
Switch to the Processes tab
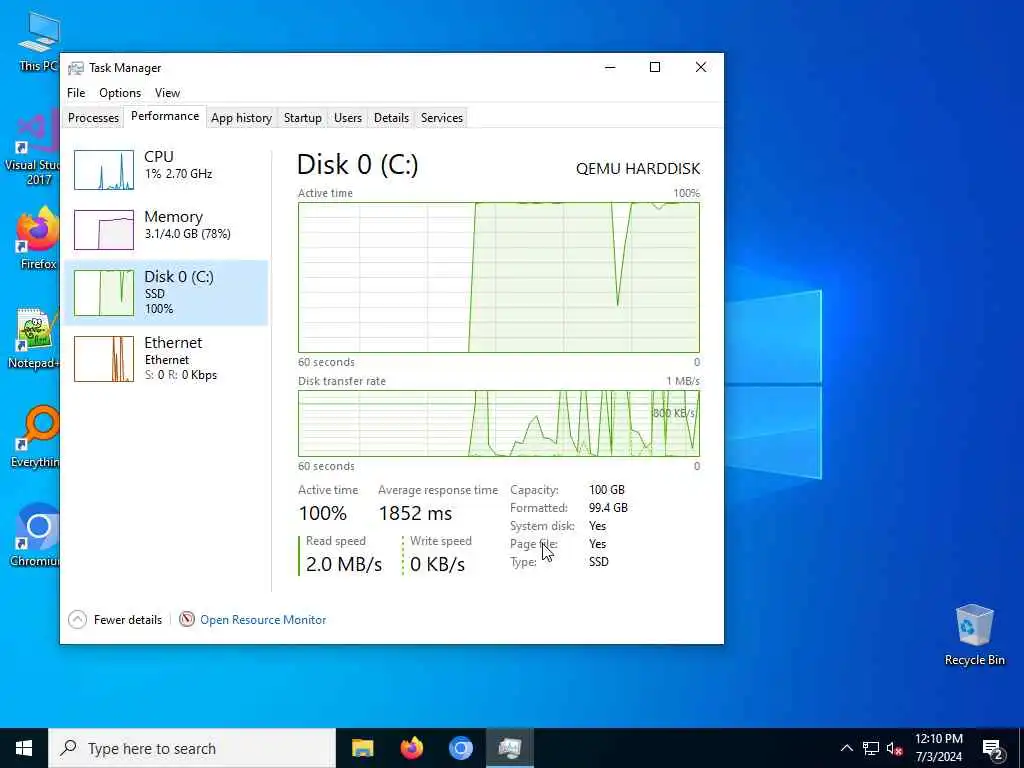click(93, 118)
